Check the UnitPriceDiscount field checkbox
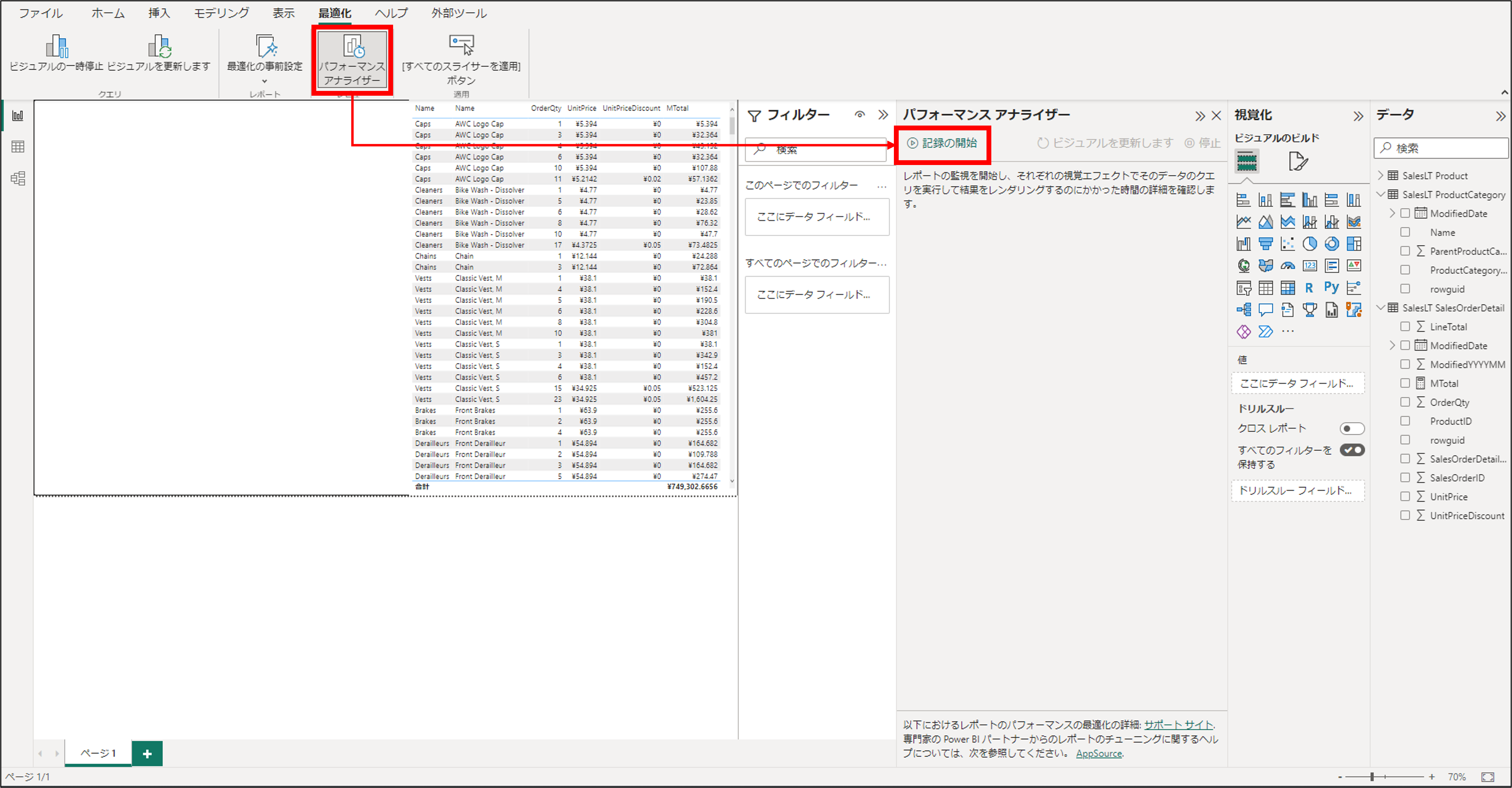This screenshot has width=1512, height=788. (1405, 515)
